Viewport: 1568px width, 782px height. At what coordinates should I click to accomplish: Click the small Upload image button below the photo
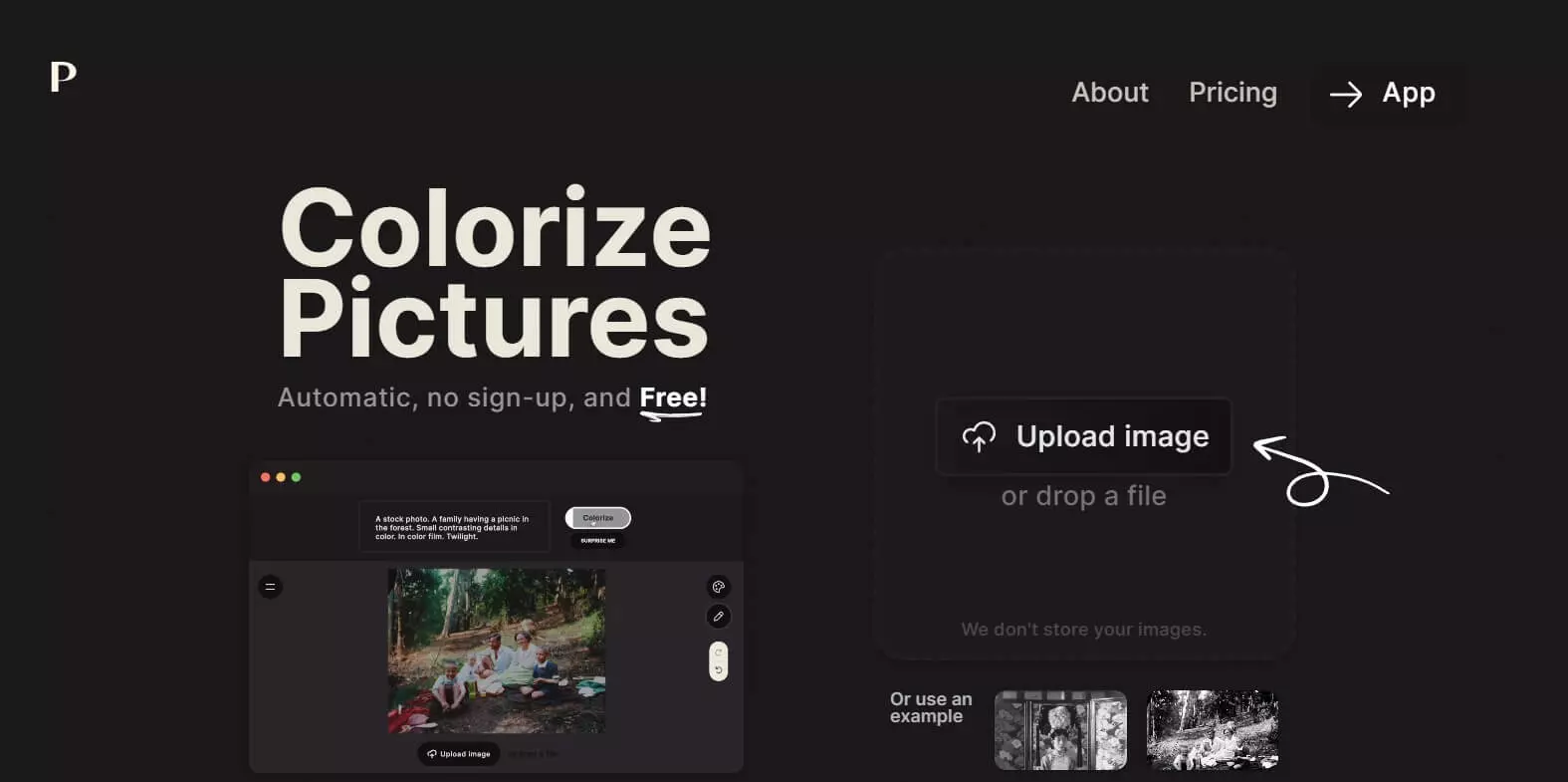459,754
